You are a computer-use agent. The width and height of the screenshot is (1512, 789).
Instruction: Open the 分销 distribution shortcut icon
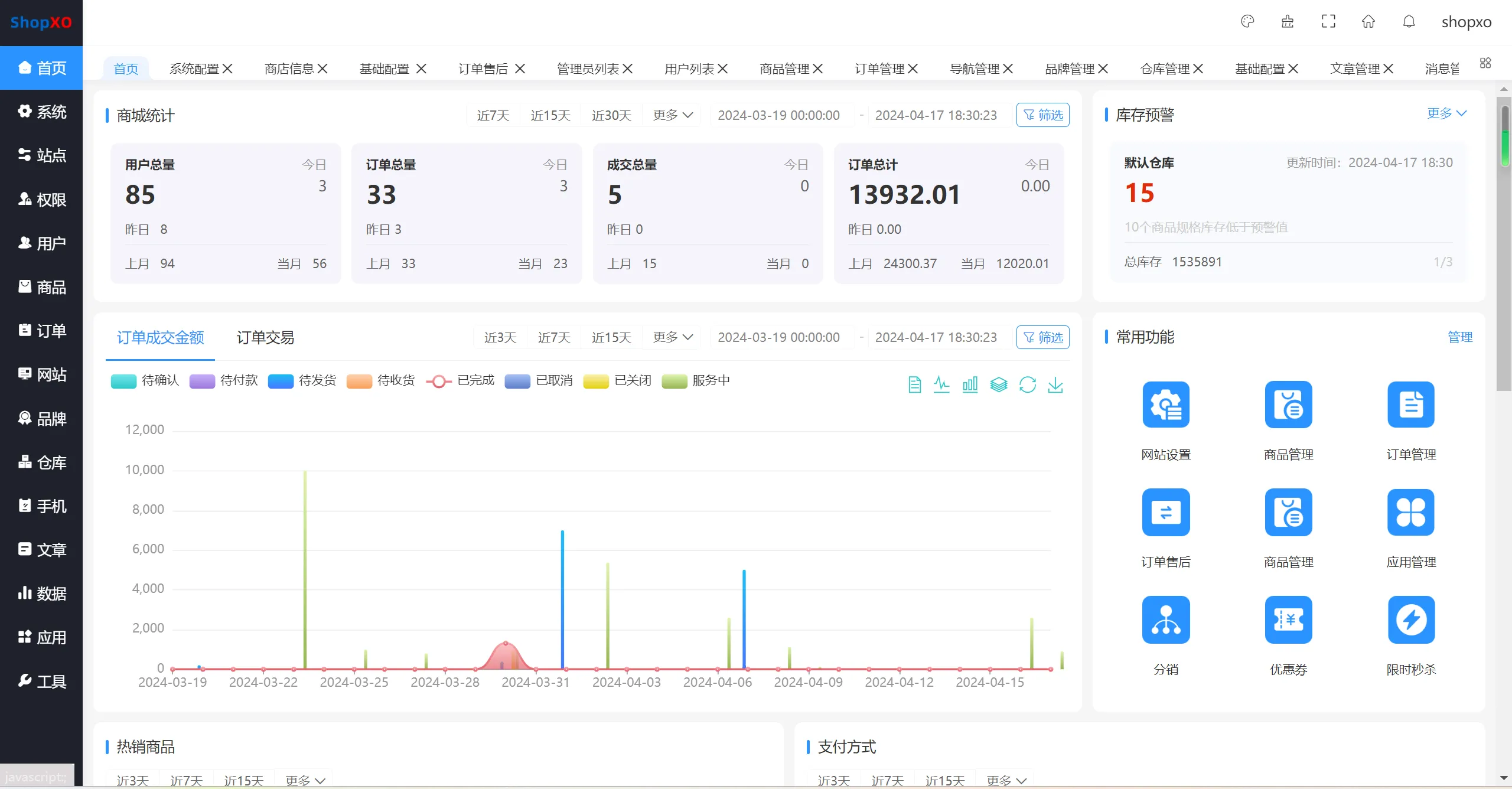[1165, 620]
